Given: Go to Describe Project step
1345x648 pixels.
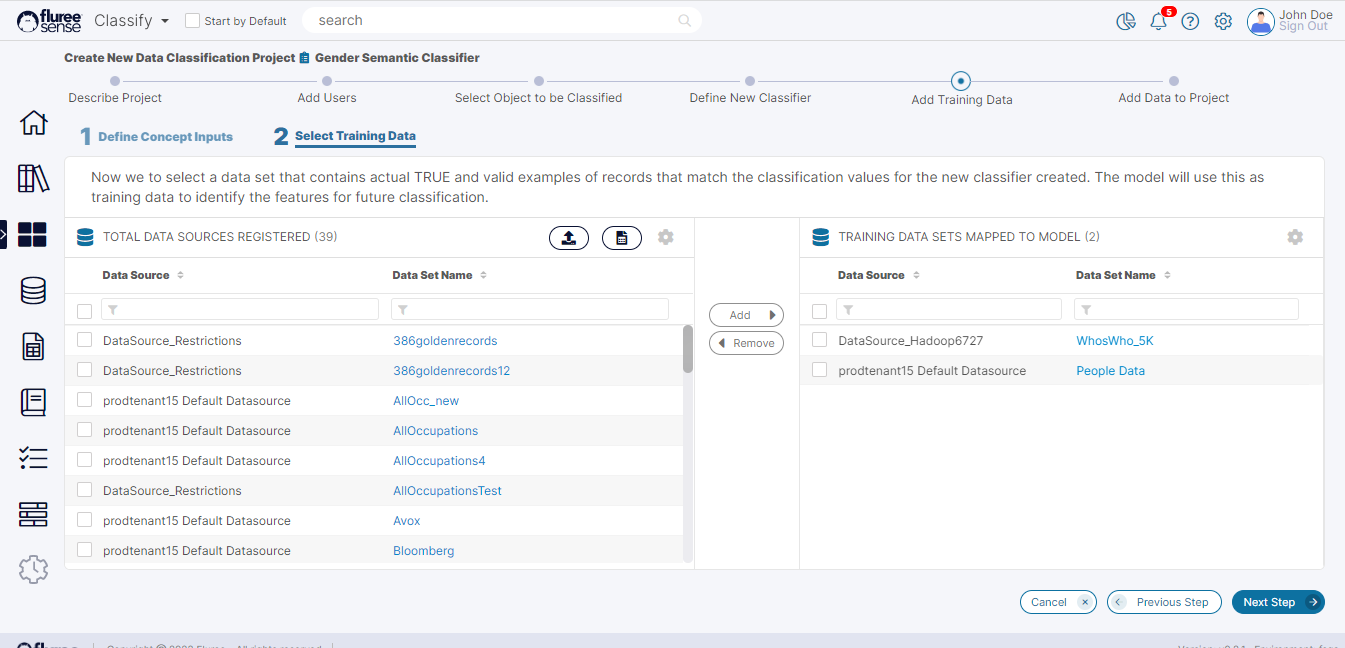Looking at the screenshot, I should click(x=115, y=97).
